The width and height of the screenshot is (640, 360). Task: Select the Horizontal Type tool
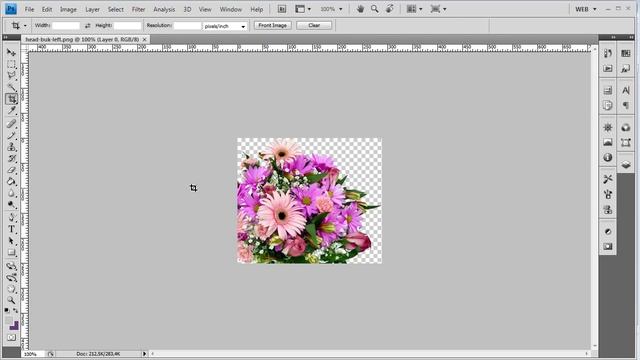click(11, 229)
